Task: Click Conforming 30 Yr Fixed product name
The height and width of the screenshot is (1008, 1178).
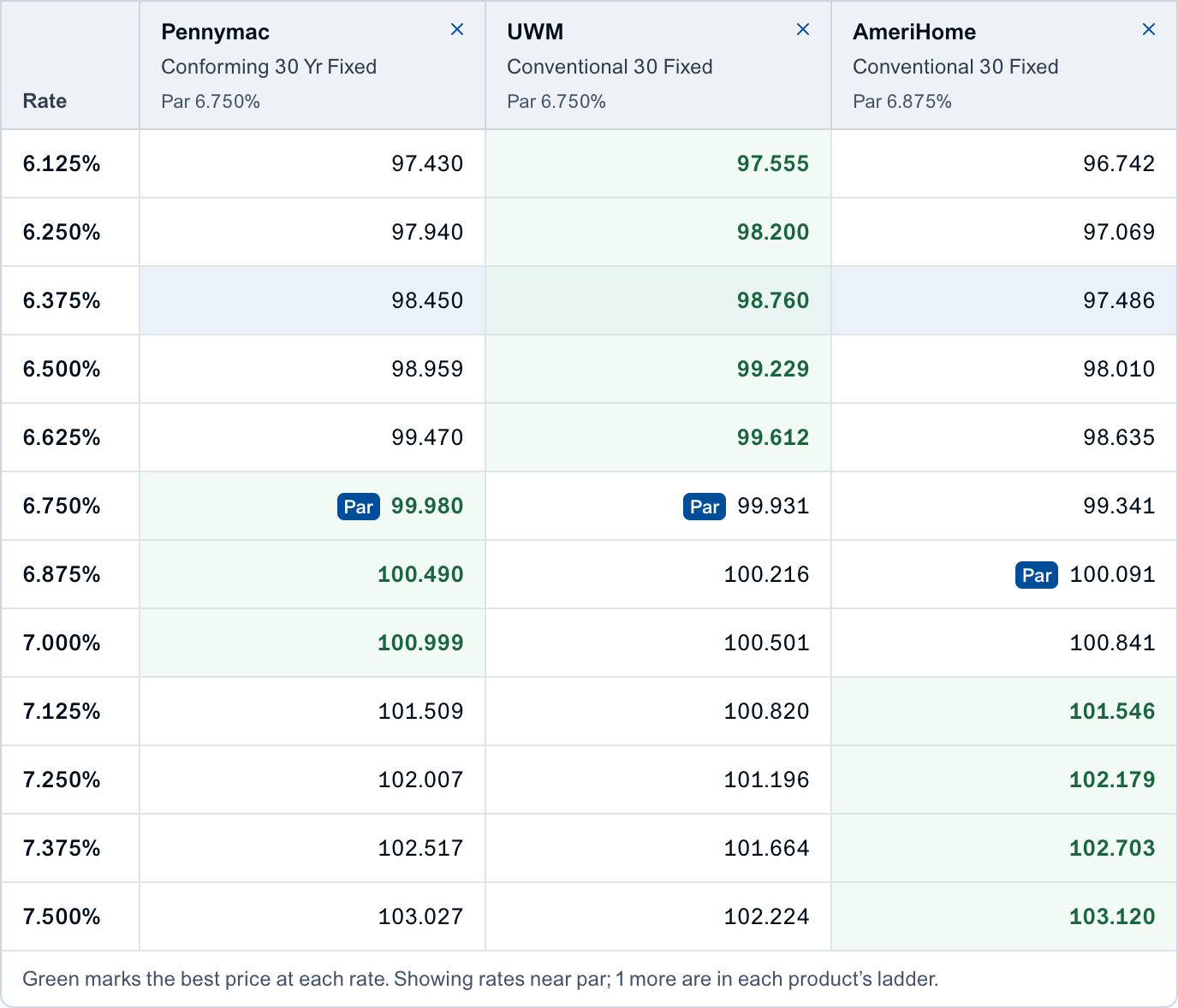Action: [269, 67]
